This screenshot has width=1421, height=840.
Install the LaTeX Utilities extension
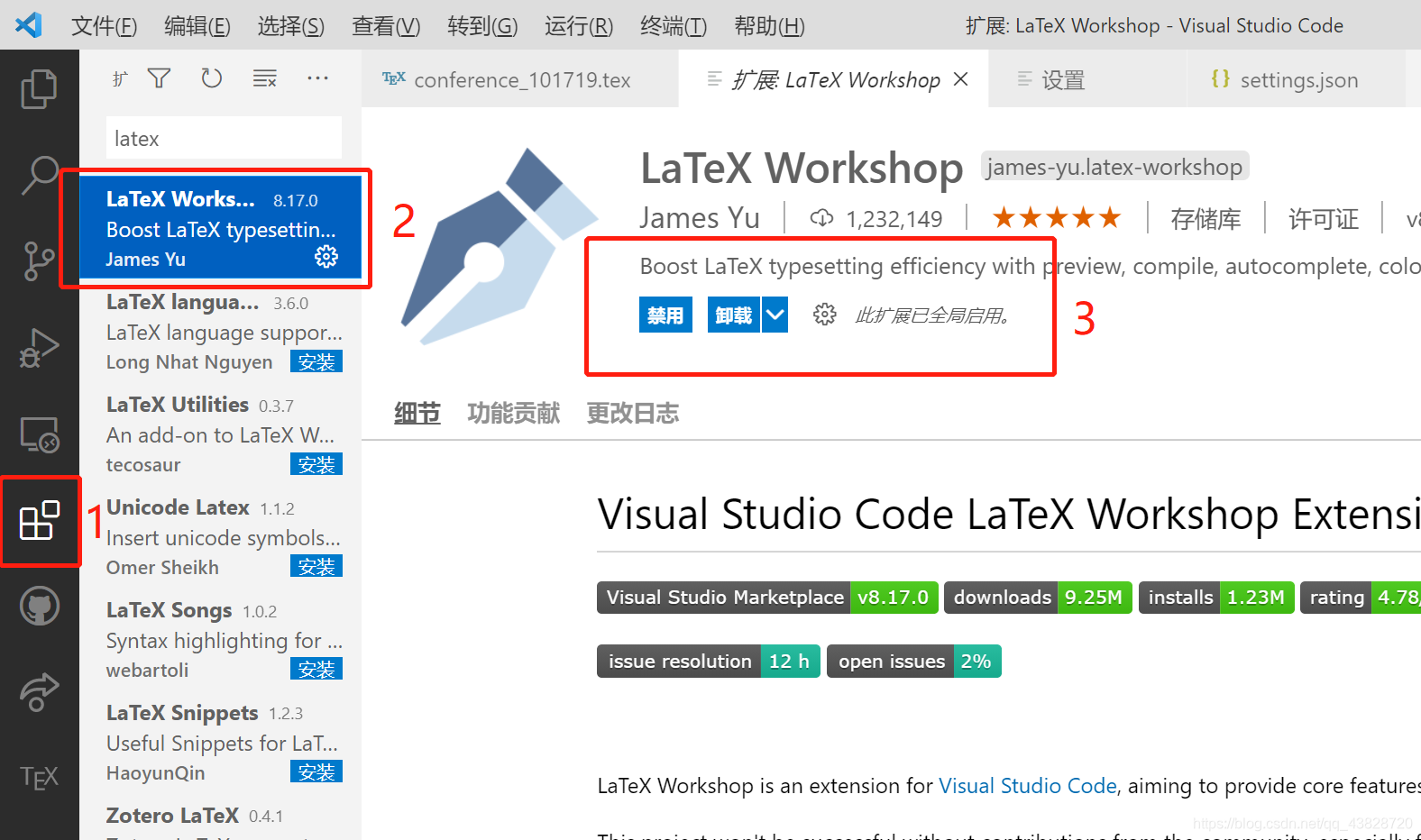pos(316,464)
